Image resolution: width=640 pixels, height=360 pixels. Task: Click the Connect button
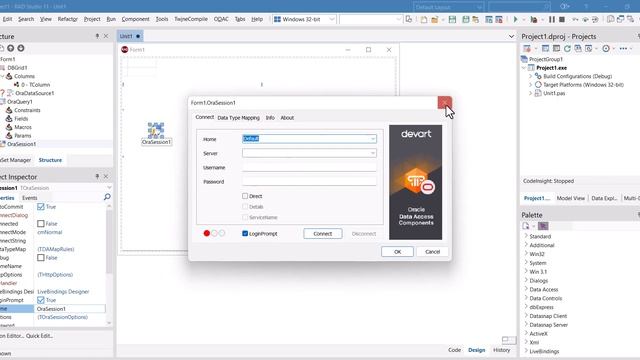[x=322, y=233]
